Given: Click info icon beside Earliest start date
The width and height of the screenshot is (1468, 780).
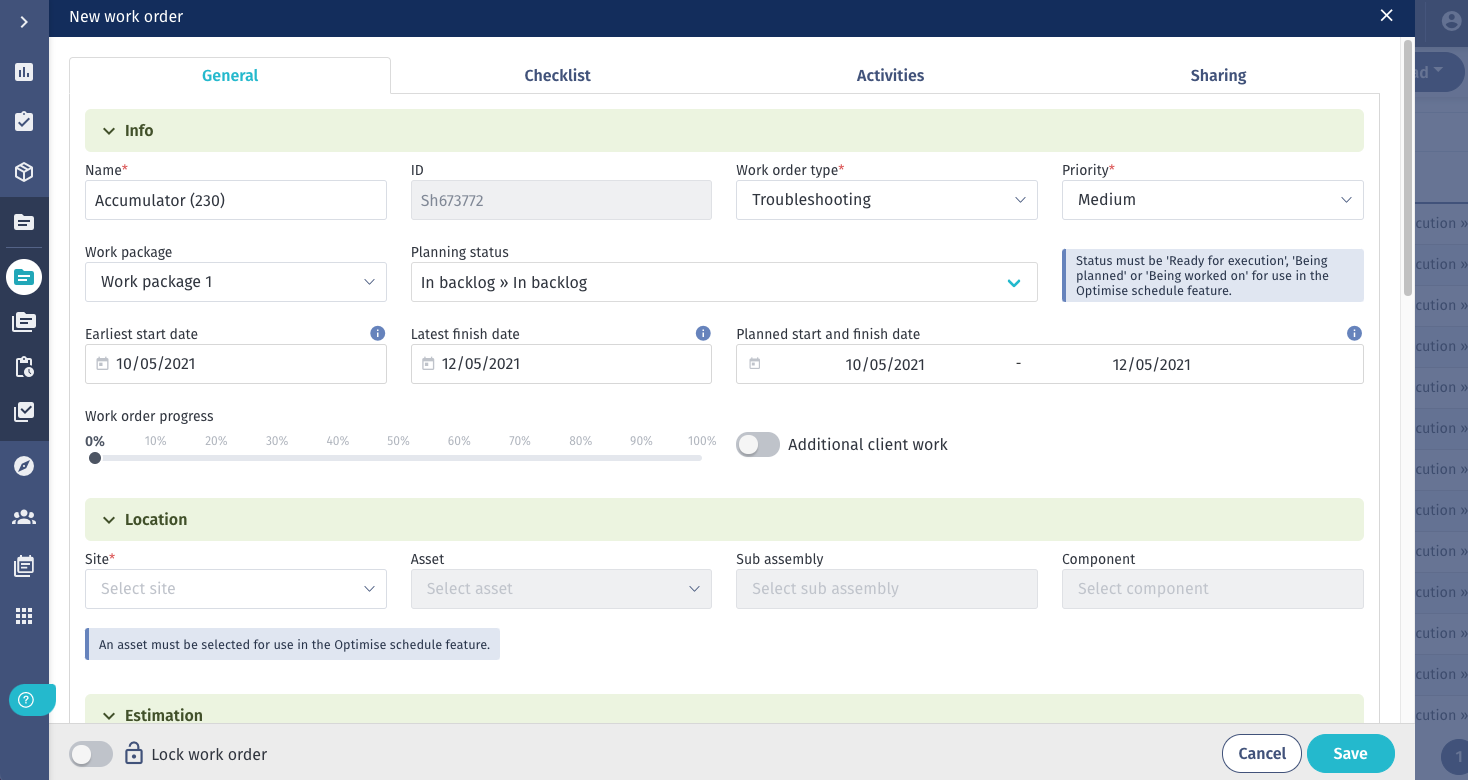Looking at the screenshot, I should coord(377,333).
